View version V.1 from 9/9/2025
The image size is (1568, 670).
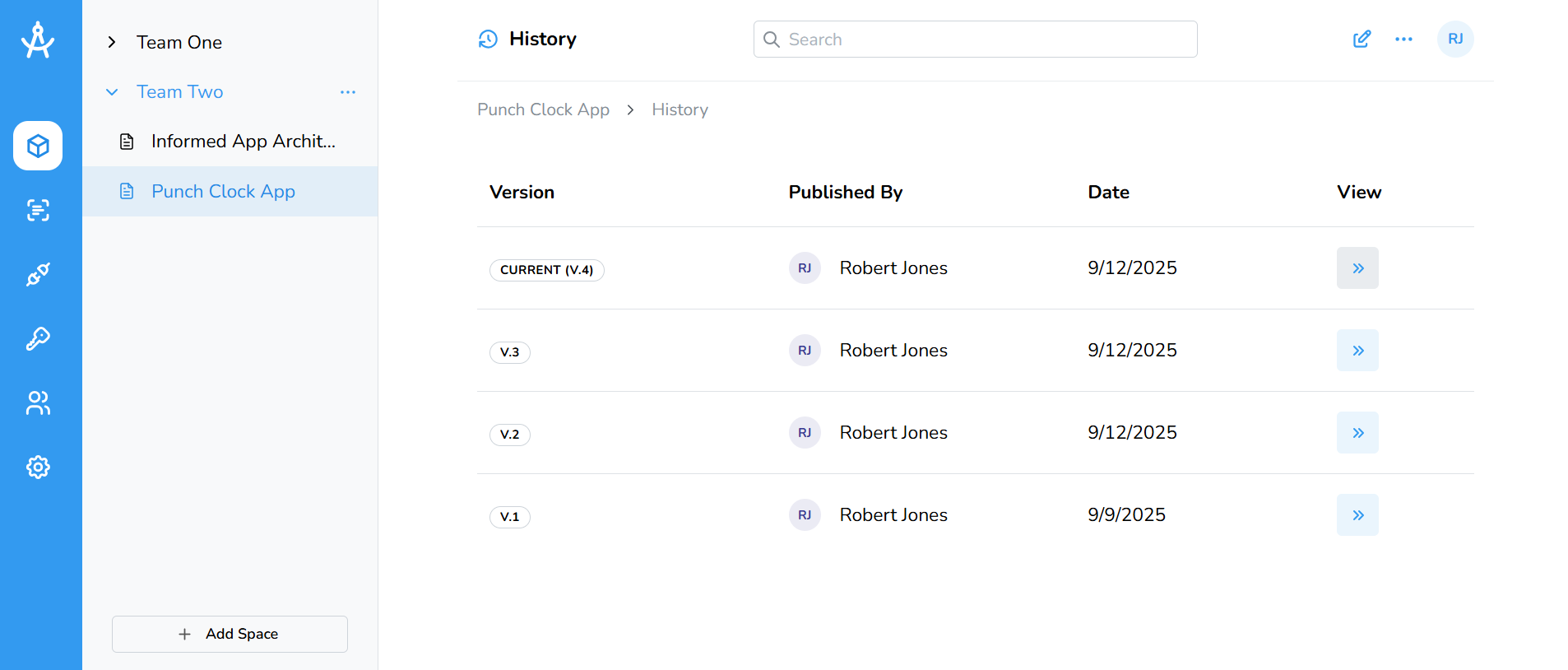[x=1357, y=515]
